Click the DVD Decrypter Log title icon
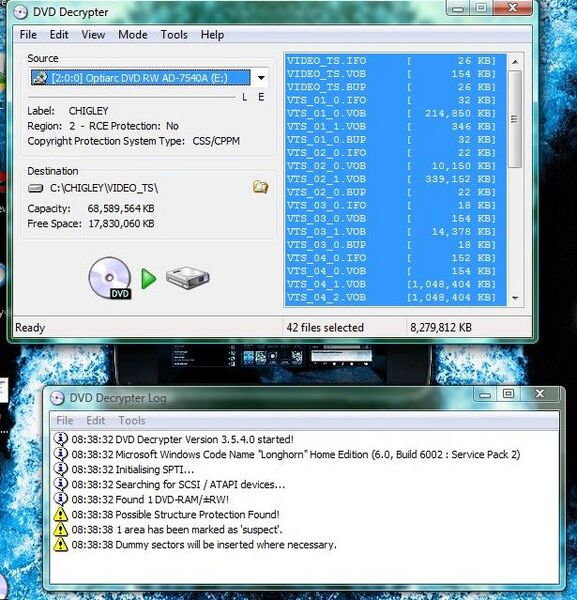 pos(57,398)
